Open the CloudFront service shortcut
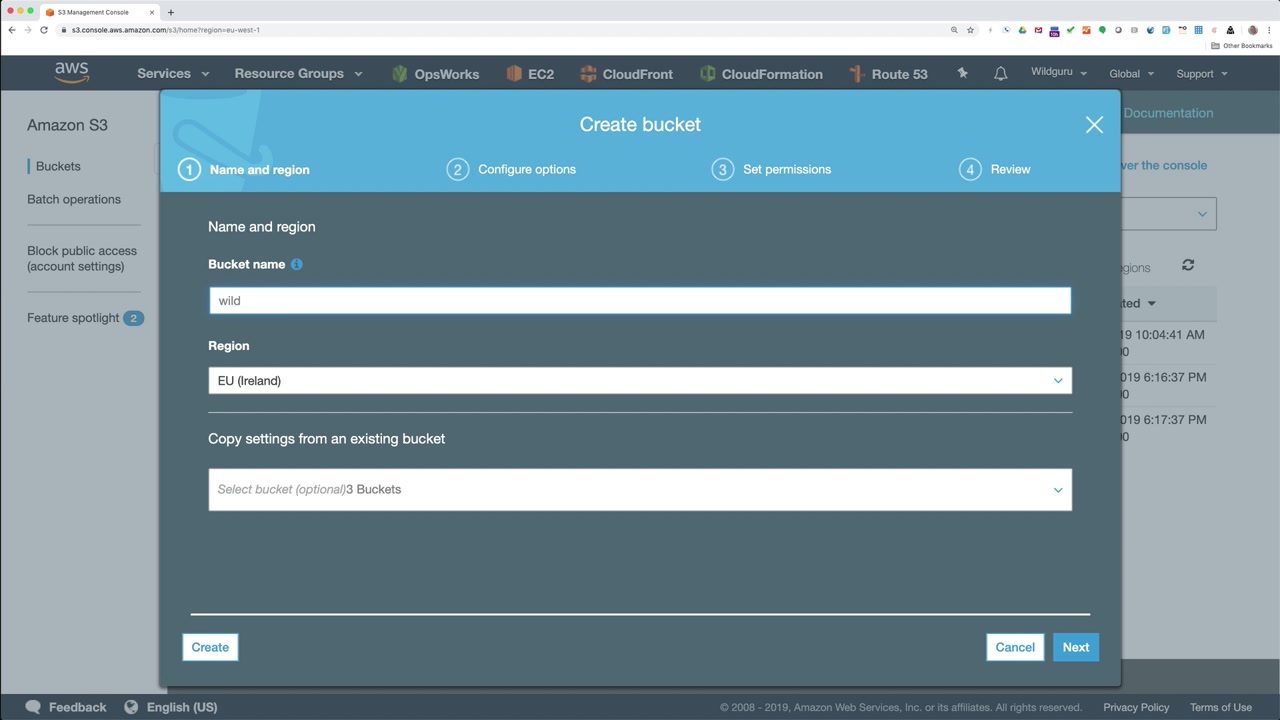The image size is (1280, 720). click(x=626, y=74)
